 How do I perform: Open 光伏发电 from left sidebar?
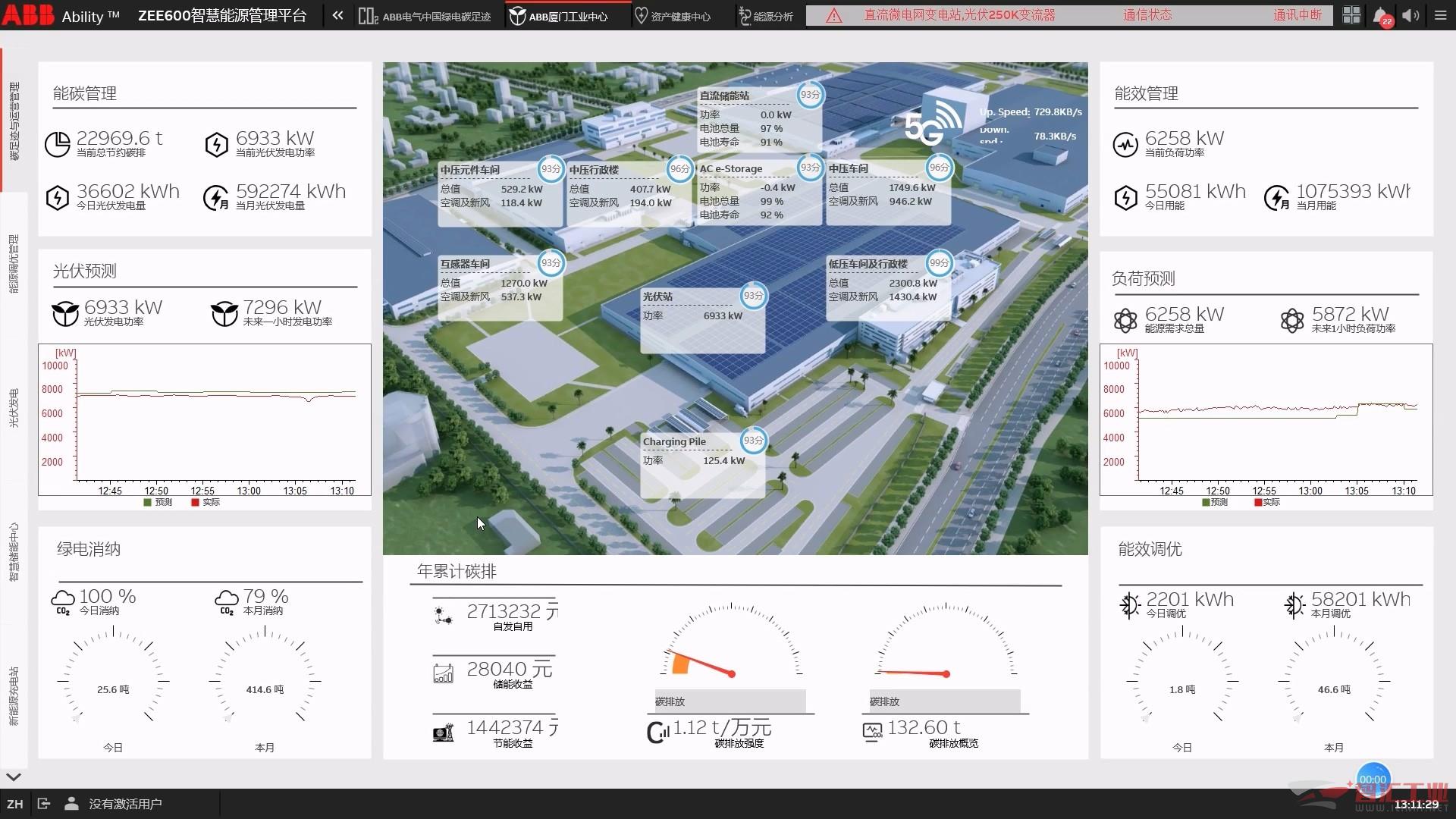(x=14, y=408)
